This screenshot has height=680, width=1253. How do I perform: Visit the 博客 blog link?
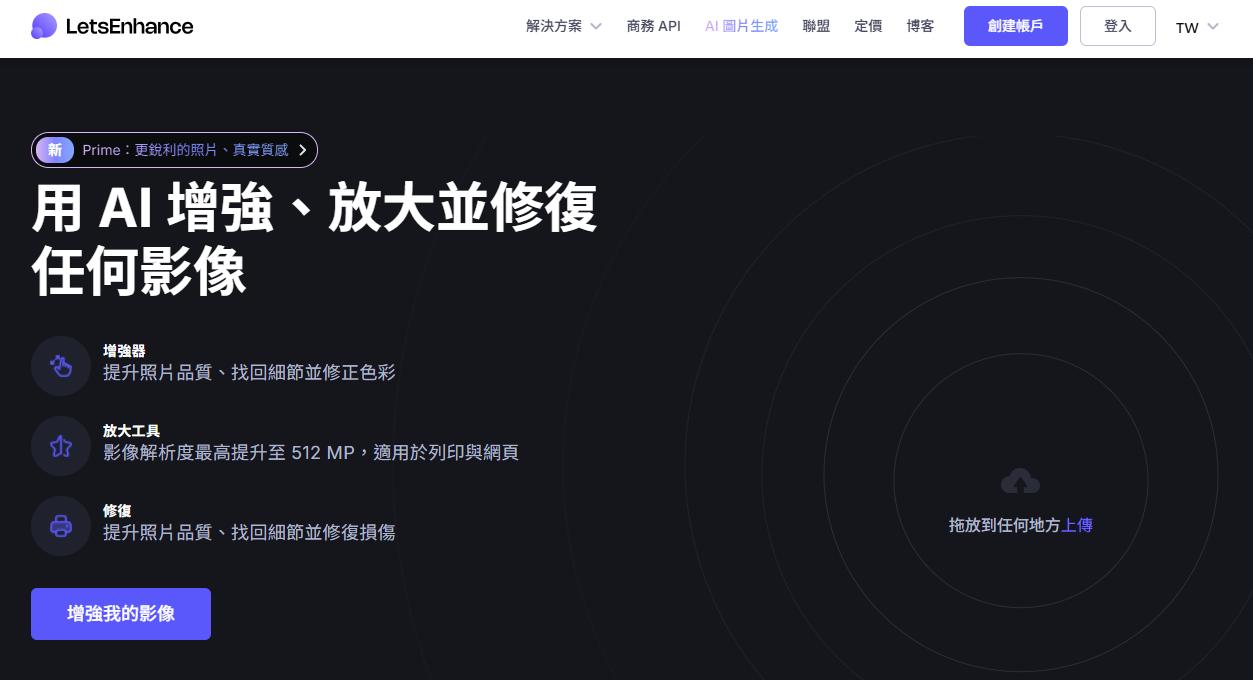tap(920, 26)
